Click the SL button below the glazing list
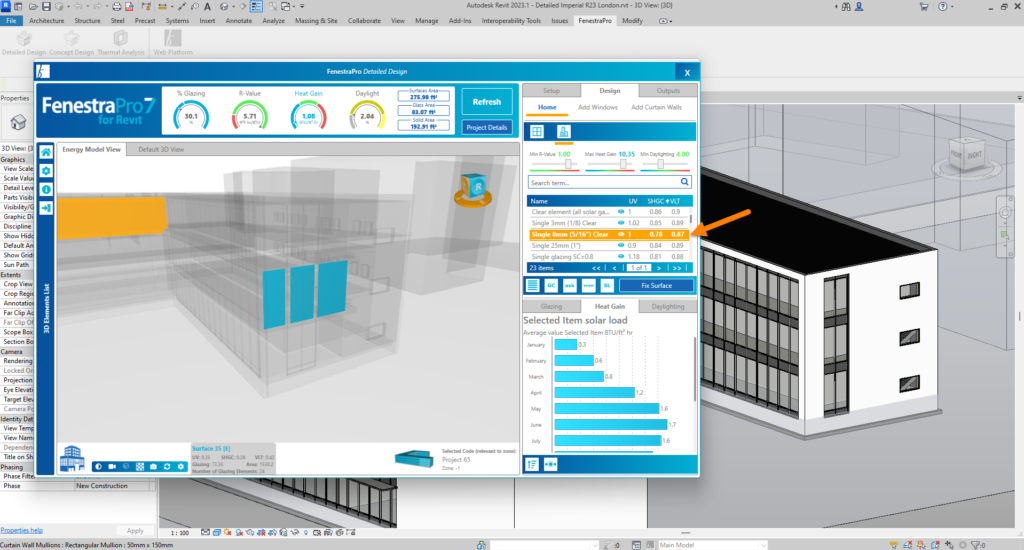 coord(607,285)
